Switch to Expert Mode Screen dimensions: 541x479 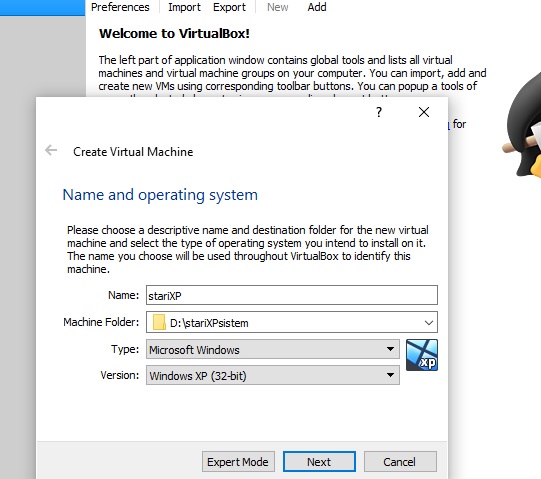(238, 462)
